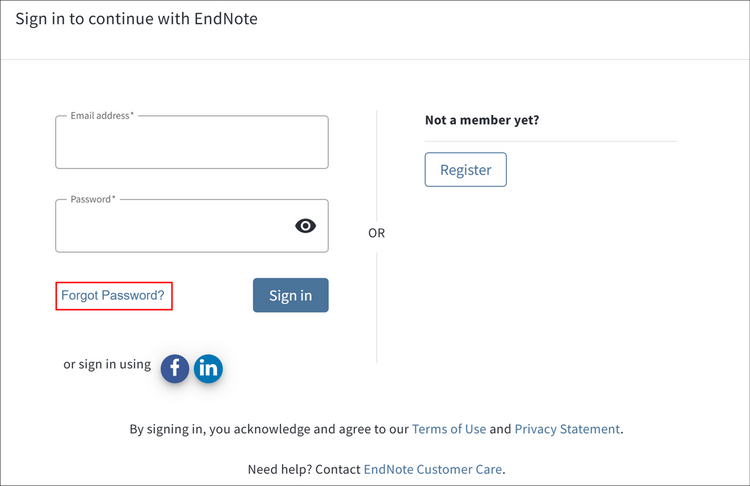Open the Terms of Use link
The width and height of the screenshot is (750, 486).
(449, 429)
